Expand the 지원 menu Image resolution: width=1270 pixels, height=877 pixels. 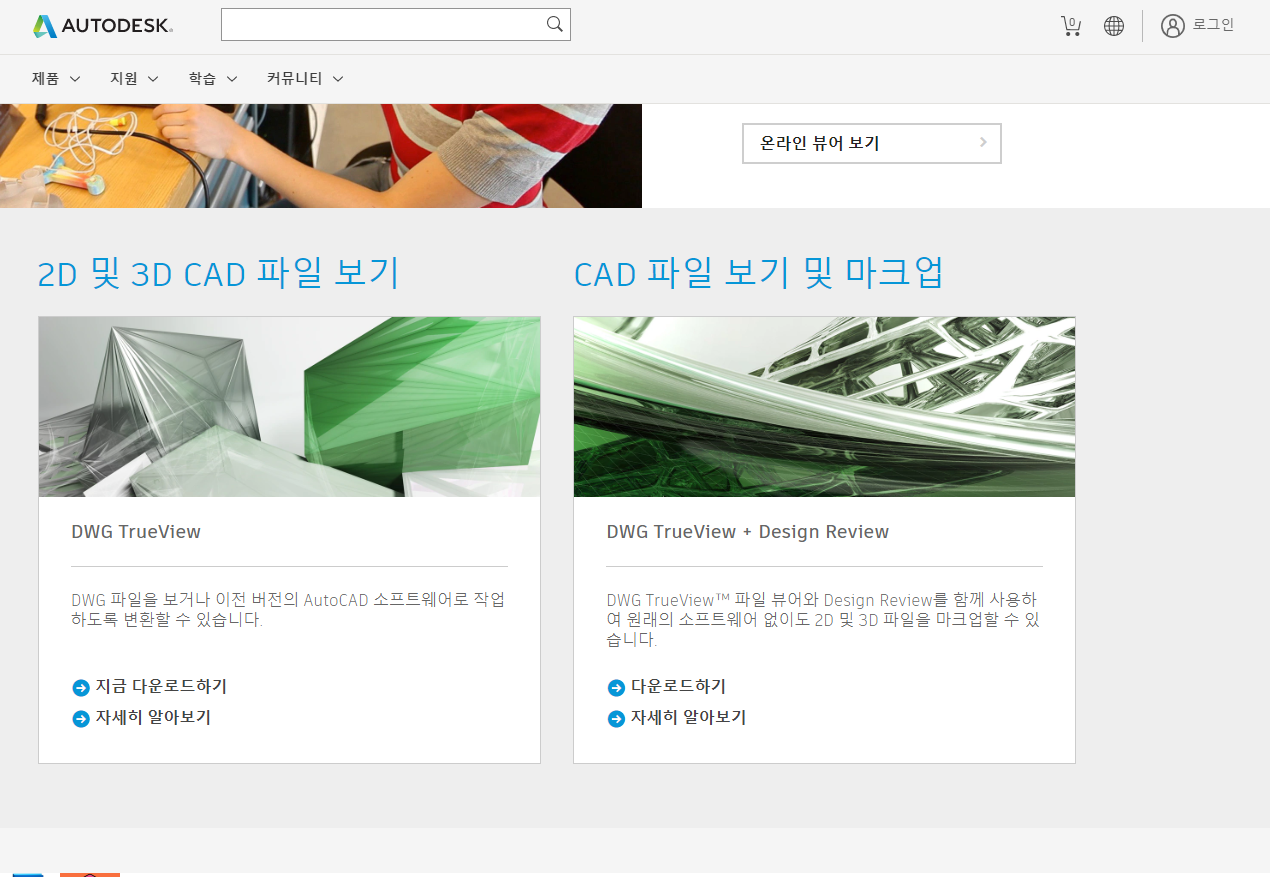pyautogui.click(x=134, y=79)
